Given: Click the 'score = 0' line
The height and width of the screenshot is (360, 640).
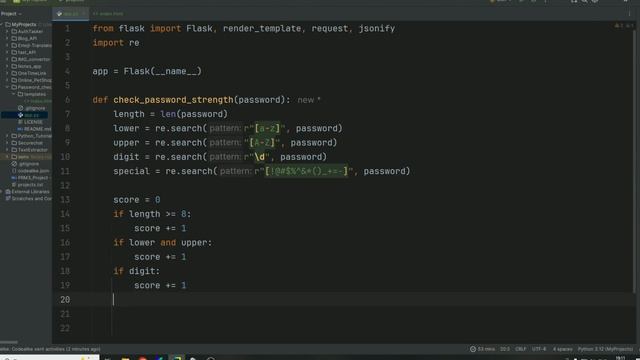Looking at the screenshot, I should (x=137, y=200).
